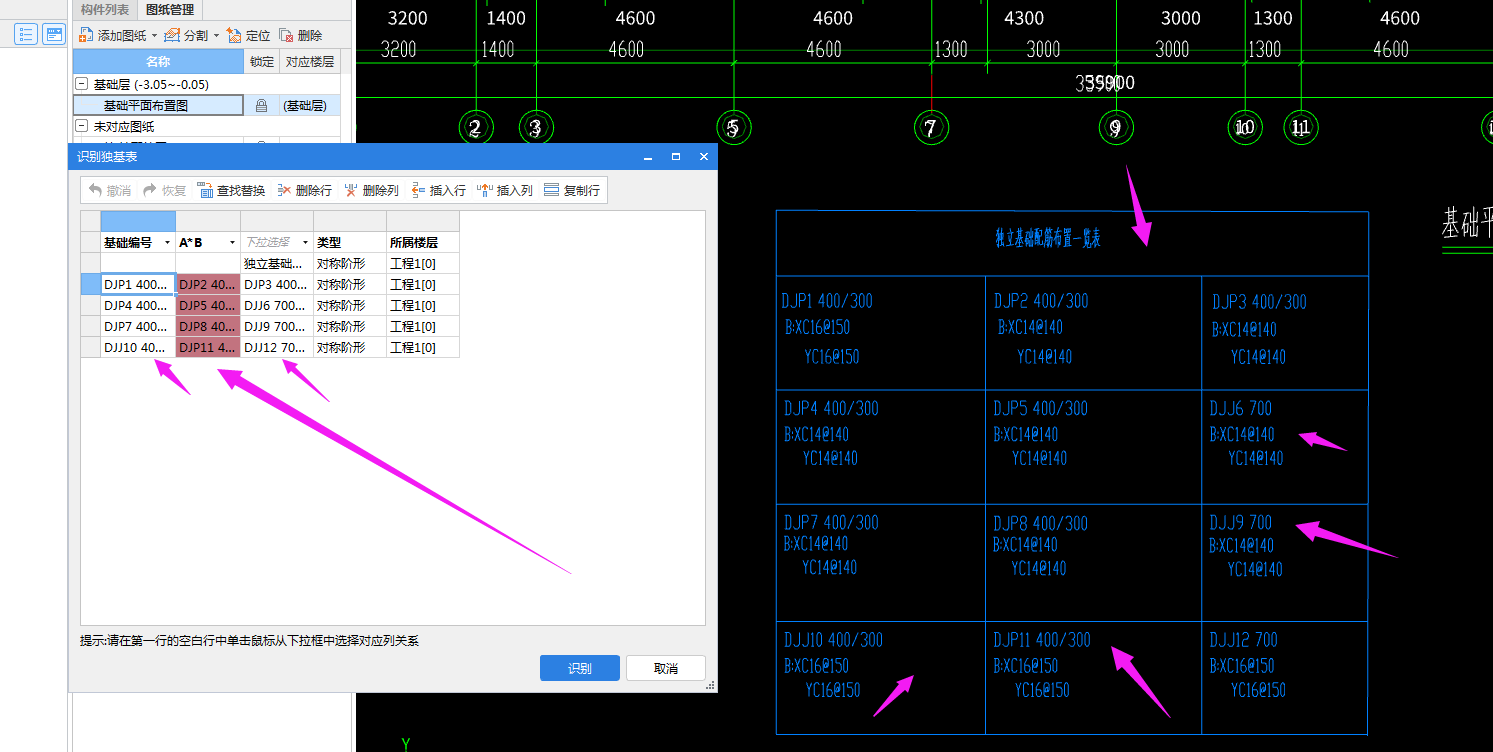1493x752 pixels.
Task: Click the (基础层) floor cell
Action: tap(309, 105)
